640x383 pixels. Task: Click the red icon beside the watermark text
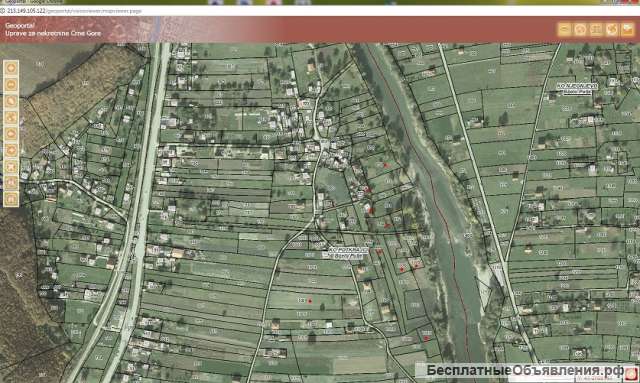click(x=631, y=373)
